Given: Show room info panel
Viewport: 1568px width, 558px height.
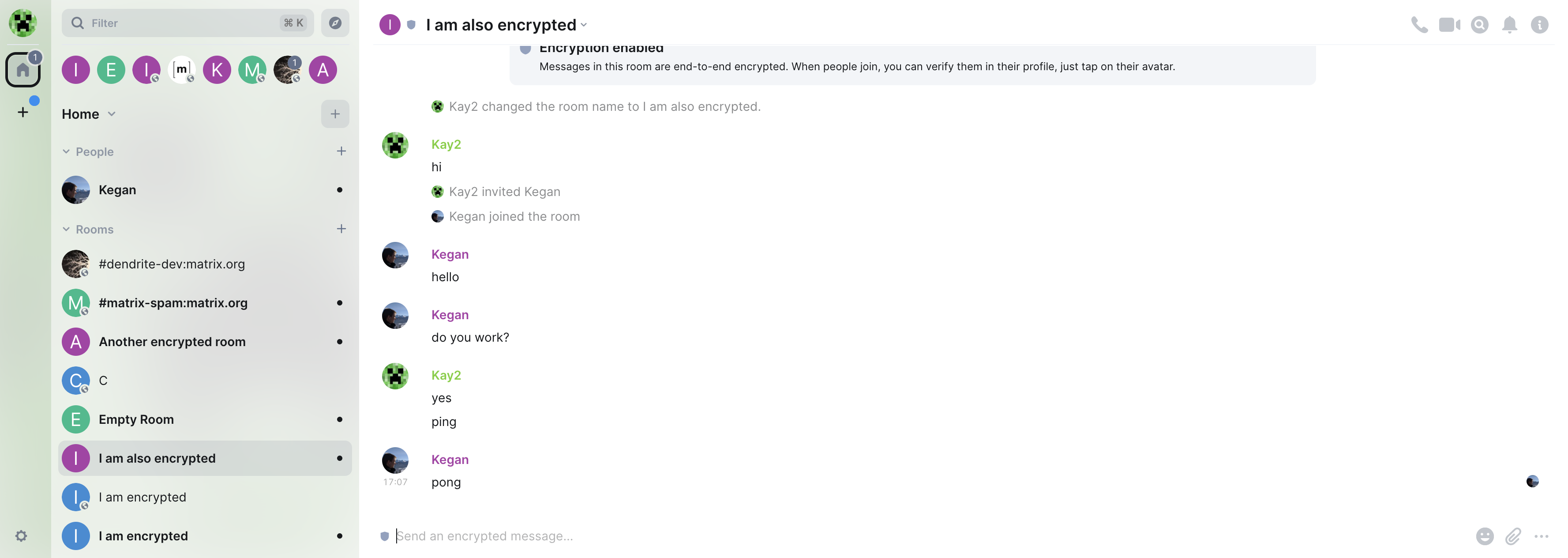Looking at the screenshot, I should [x=1539, y=24].
